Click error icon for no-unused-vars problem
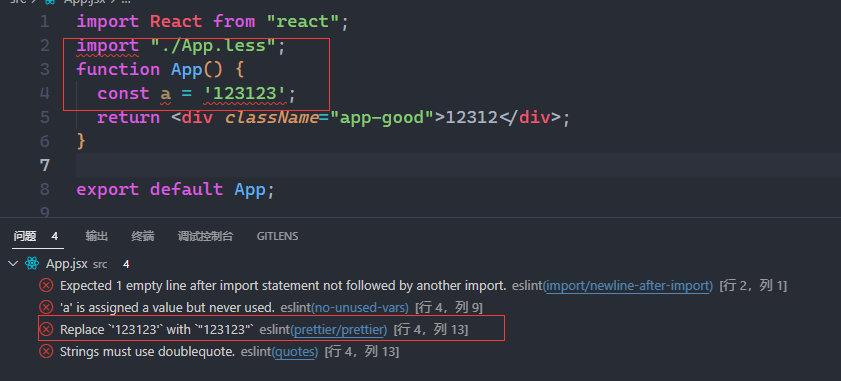 tap(47, 307)
